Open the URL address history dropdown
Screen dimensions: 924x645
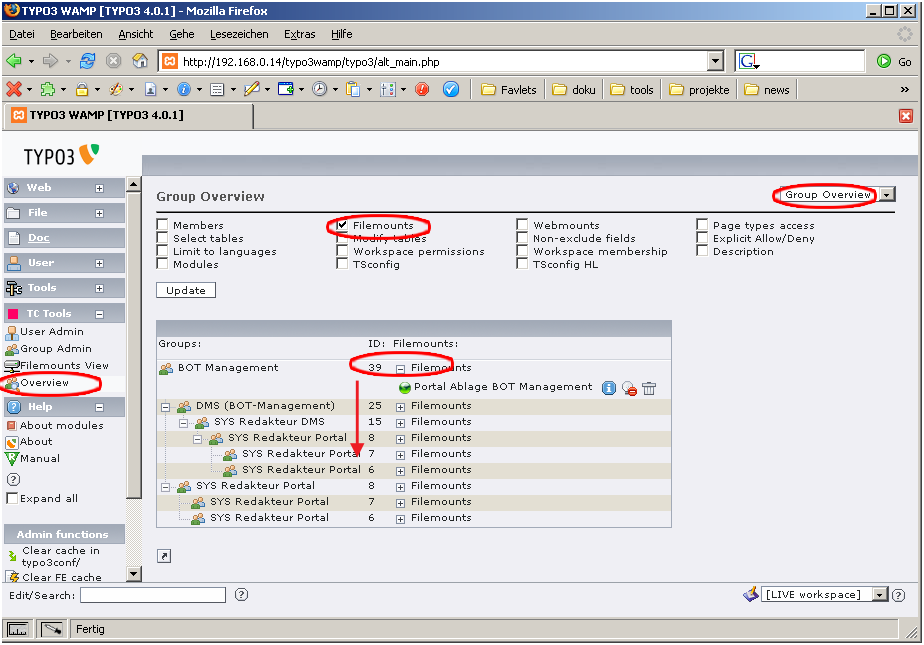click(x=715, y=61)
